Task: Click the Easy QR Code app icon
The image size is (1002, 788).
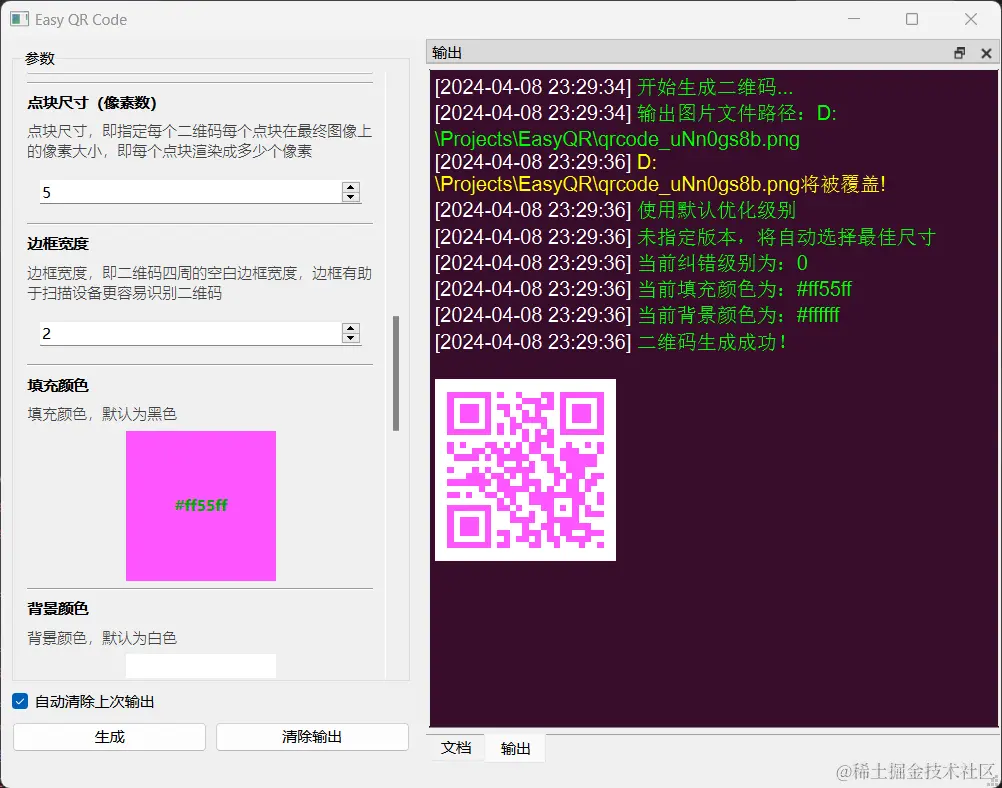Action: coord(19,19)
